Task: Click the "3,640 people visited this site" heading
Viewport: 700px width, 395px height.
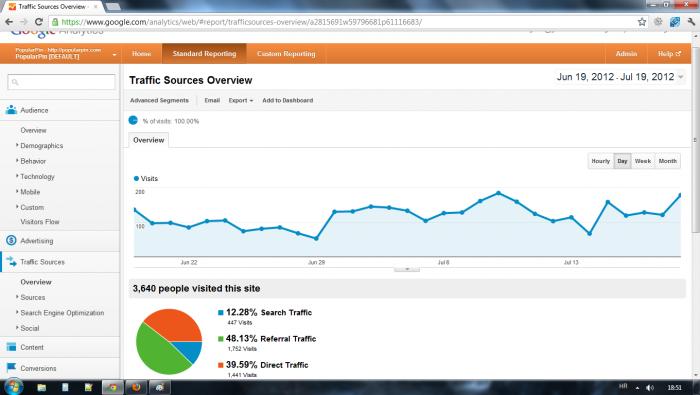Action: pos(196,289)
